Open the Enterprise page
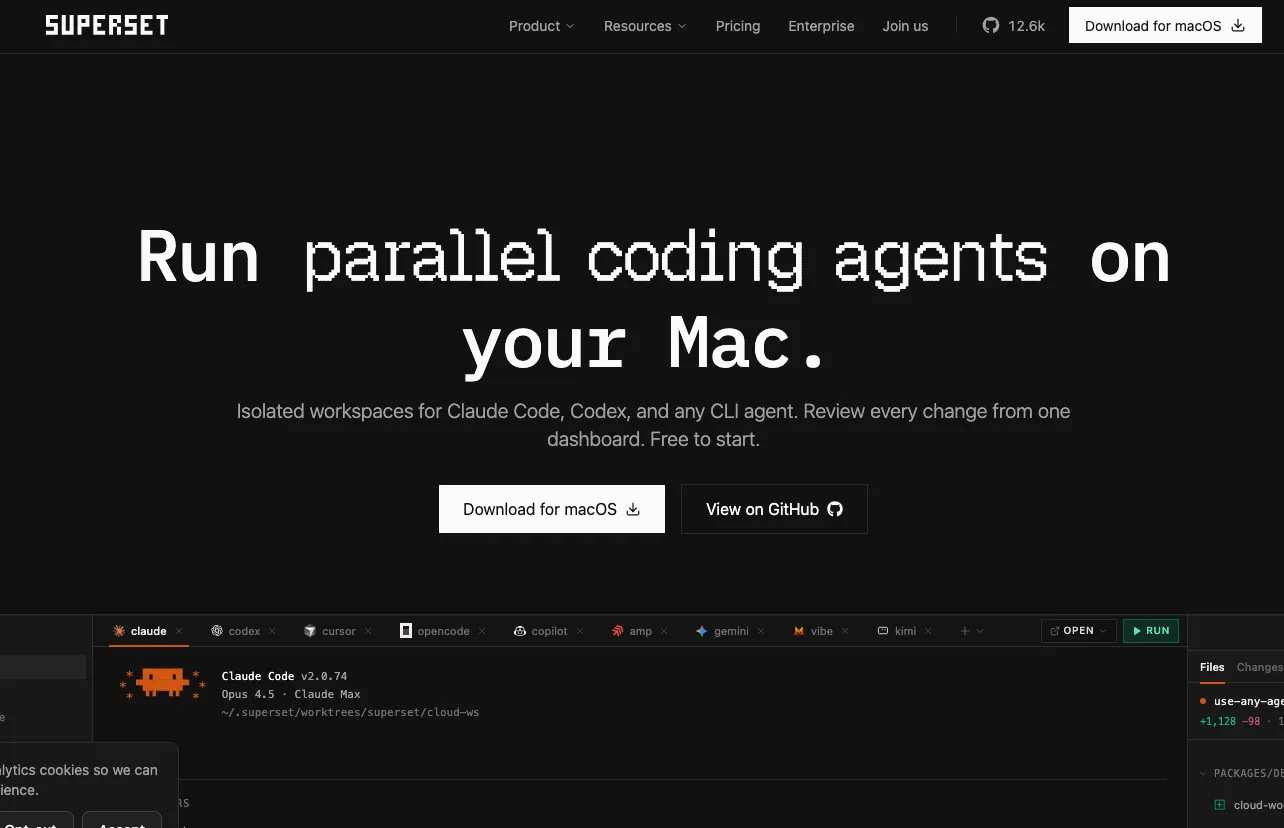The width and height of the screenshot is (1284, 828). tap(821, 26)
